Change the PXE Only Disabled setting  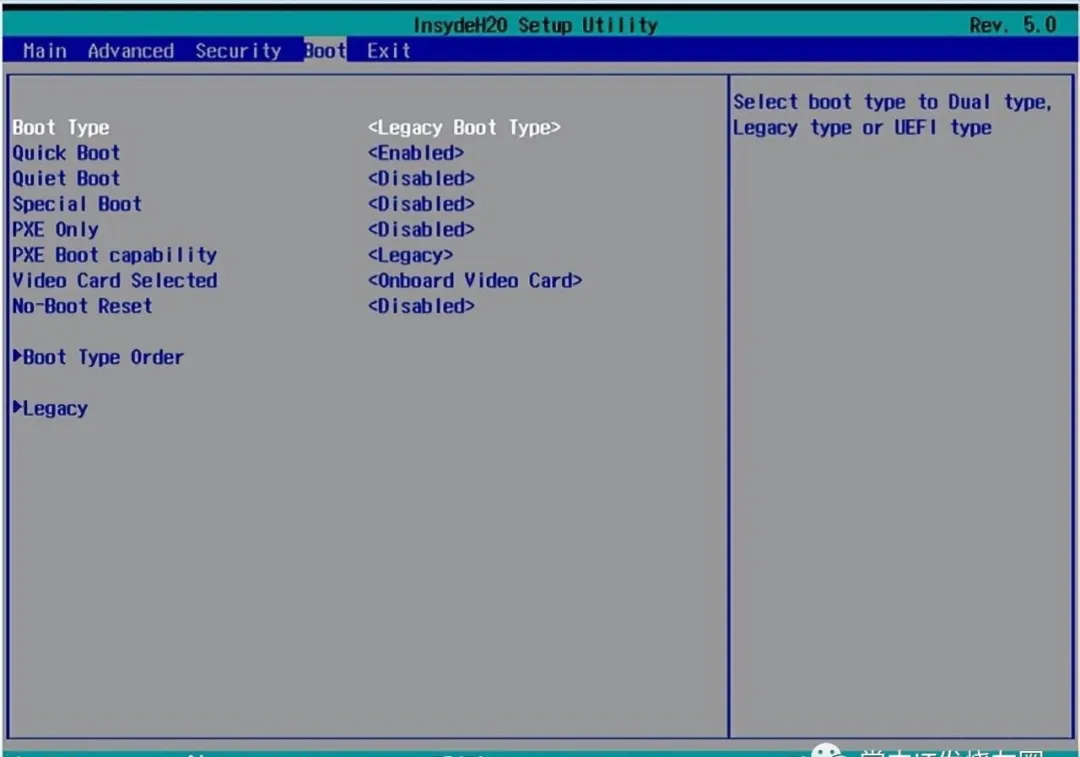pos(421,229)
